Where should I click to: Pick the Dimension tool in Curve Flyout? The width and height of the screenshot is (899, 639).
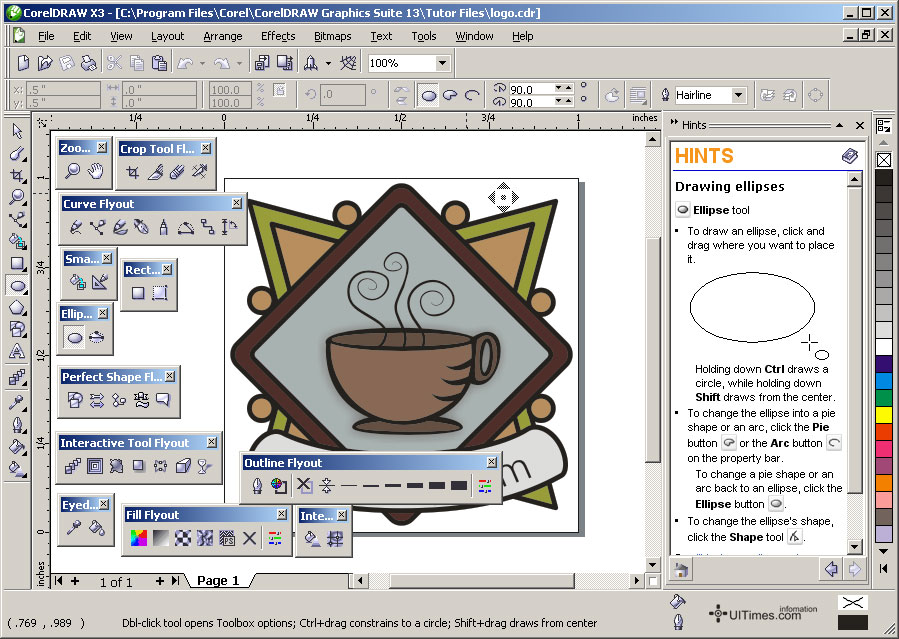coord(229,227)
